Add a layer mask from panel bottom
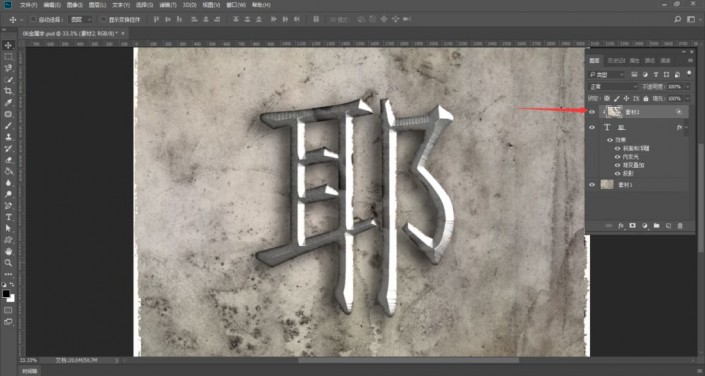This screenshot has height=376, width=705. tap(633, 226)
